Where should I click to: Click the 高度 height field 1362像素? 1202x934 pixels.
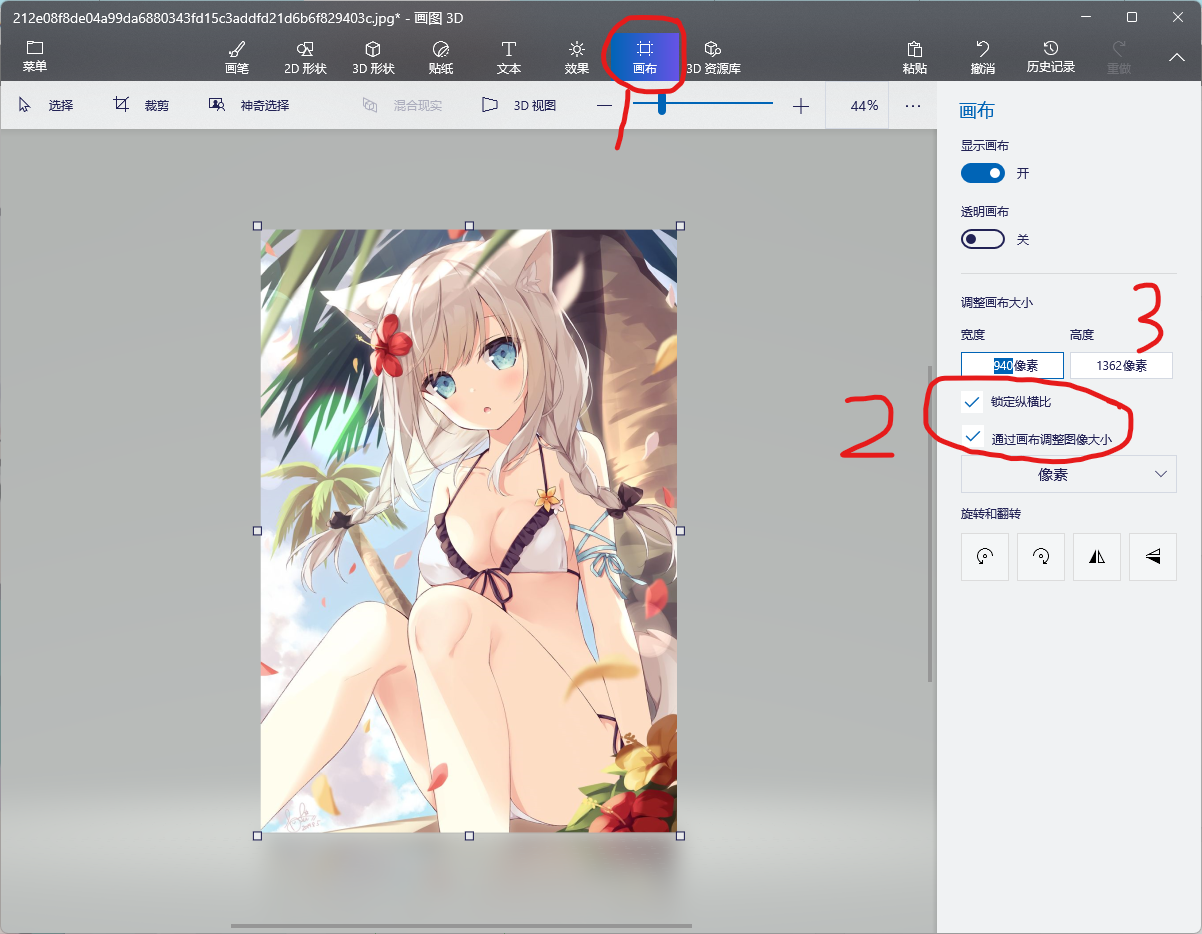[x=1121, y=366]
